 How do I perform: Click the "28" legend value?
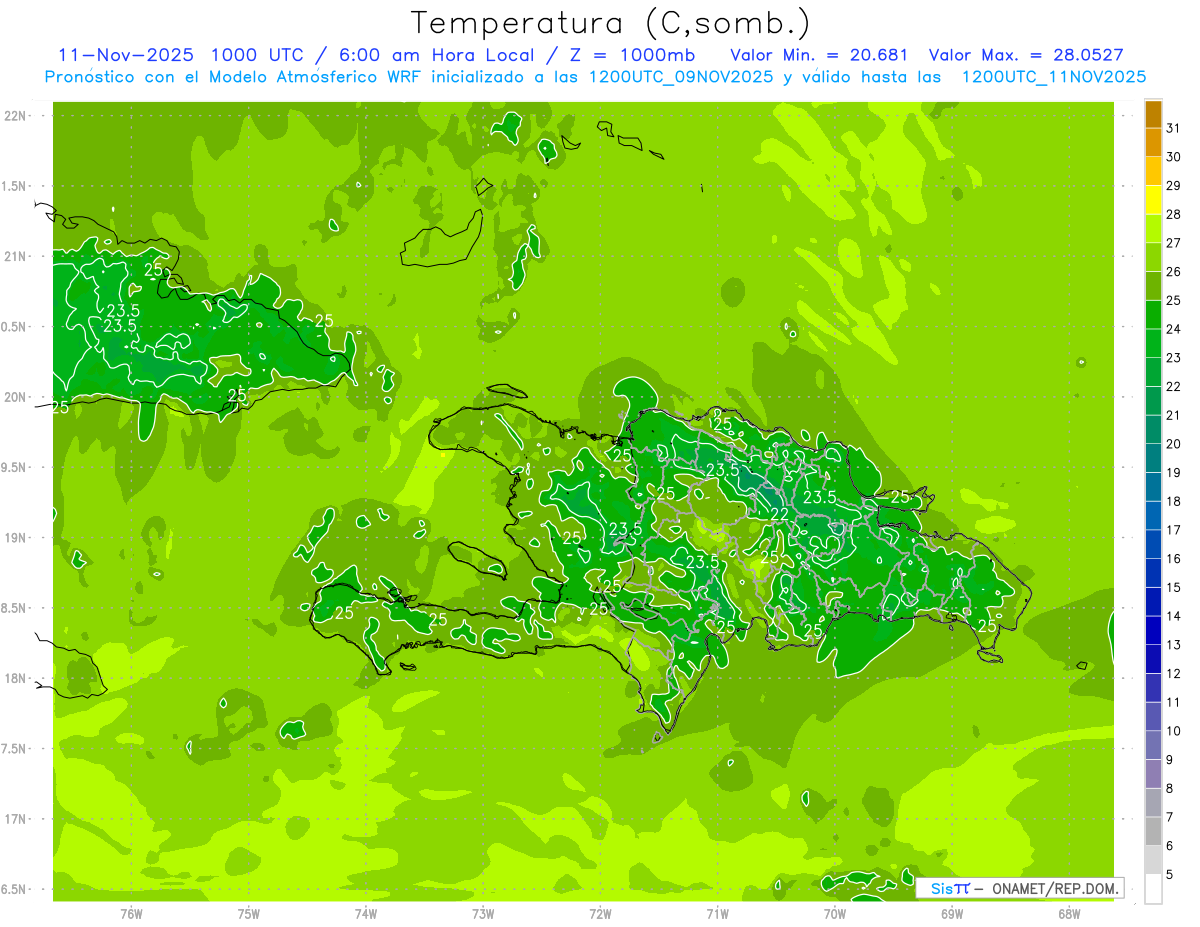(x=1173, y=214)
